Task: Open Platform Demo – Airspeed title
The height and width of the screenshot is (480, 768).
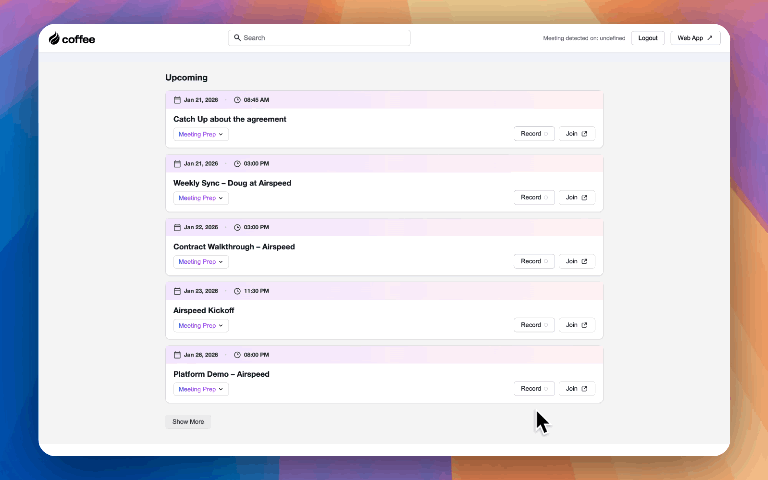Action: [221, 374]
